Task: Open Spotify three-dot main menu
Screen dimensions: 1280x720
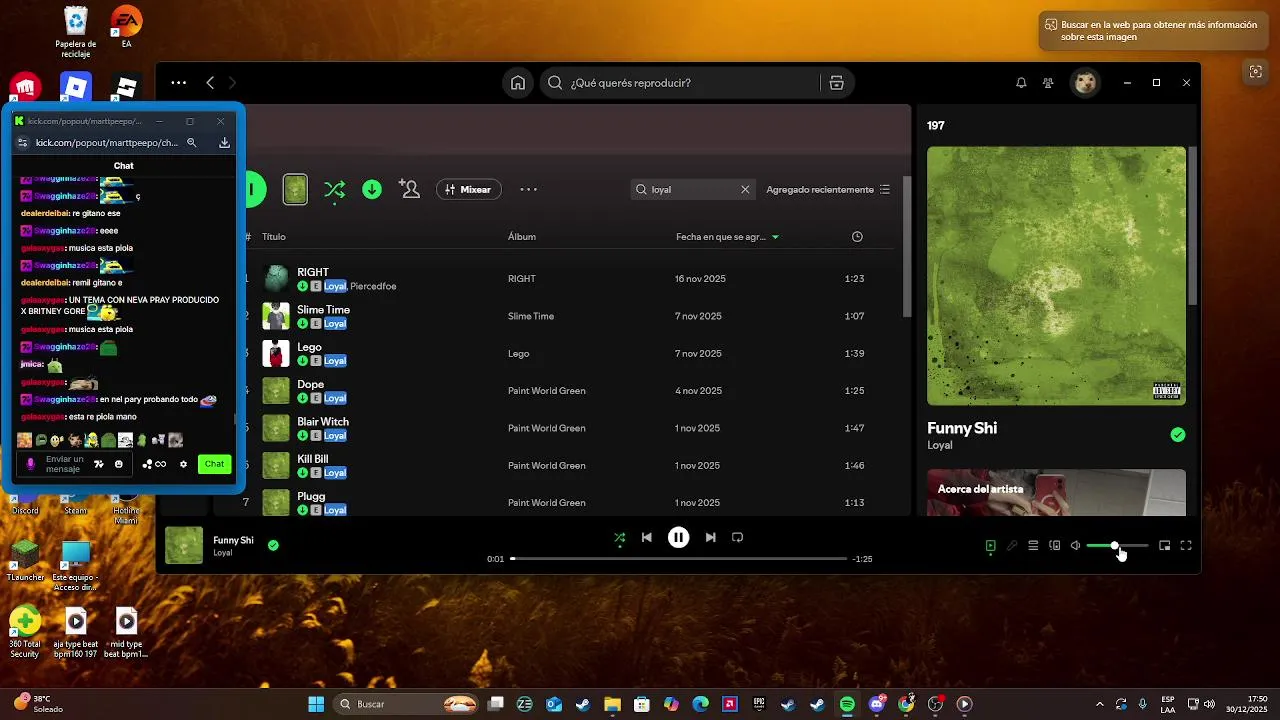Action: [x=178, y=83]
